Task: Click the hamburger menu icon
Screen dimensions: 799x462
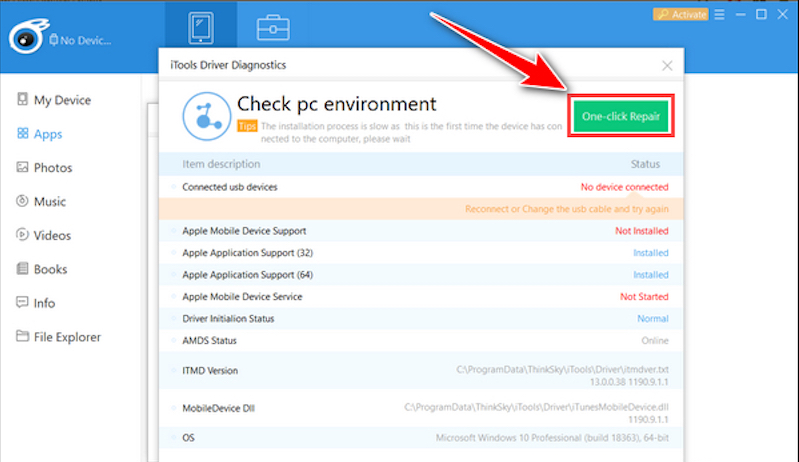Action: [x=718, y=14]
